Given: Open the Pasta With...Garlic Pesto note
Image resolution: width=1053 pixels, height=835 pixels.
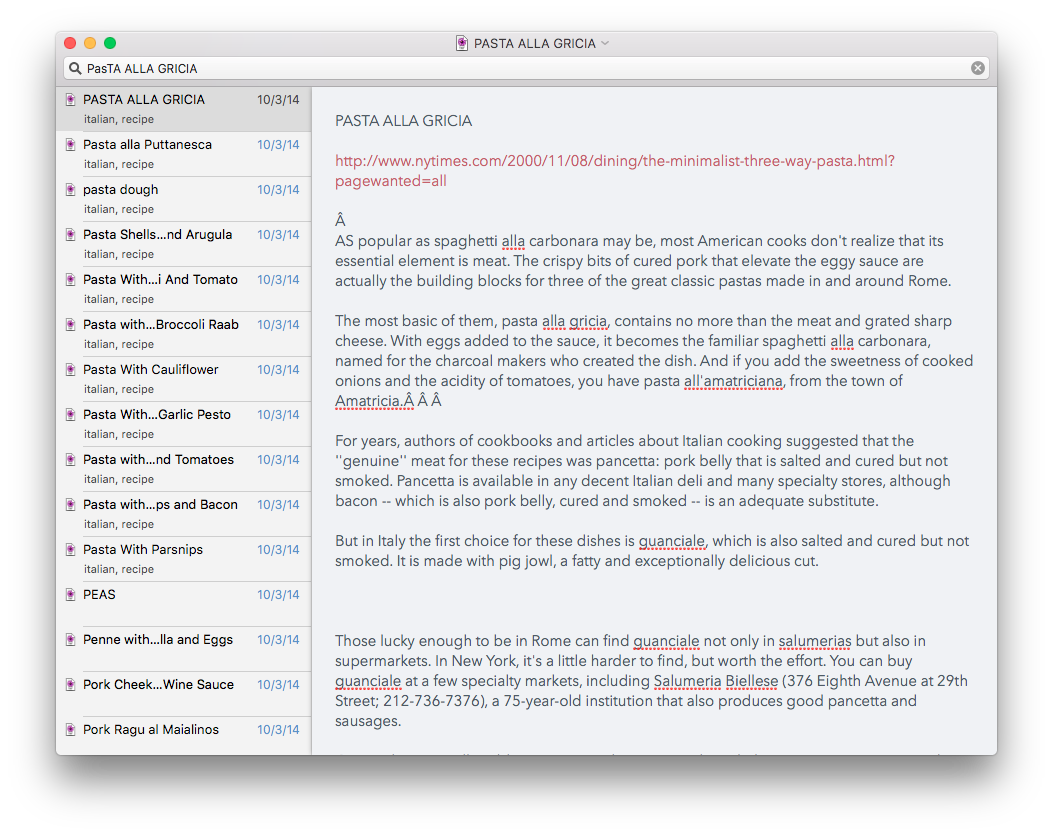Looking at the screenshot, I should point(184,424).
